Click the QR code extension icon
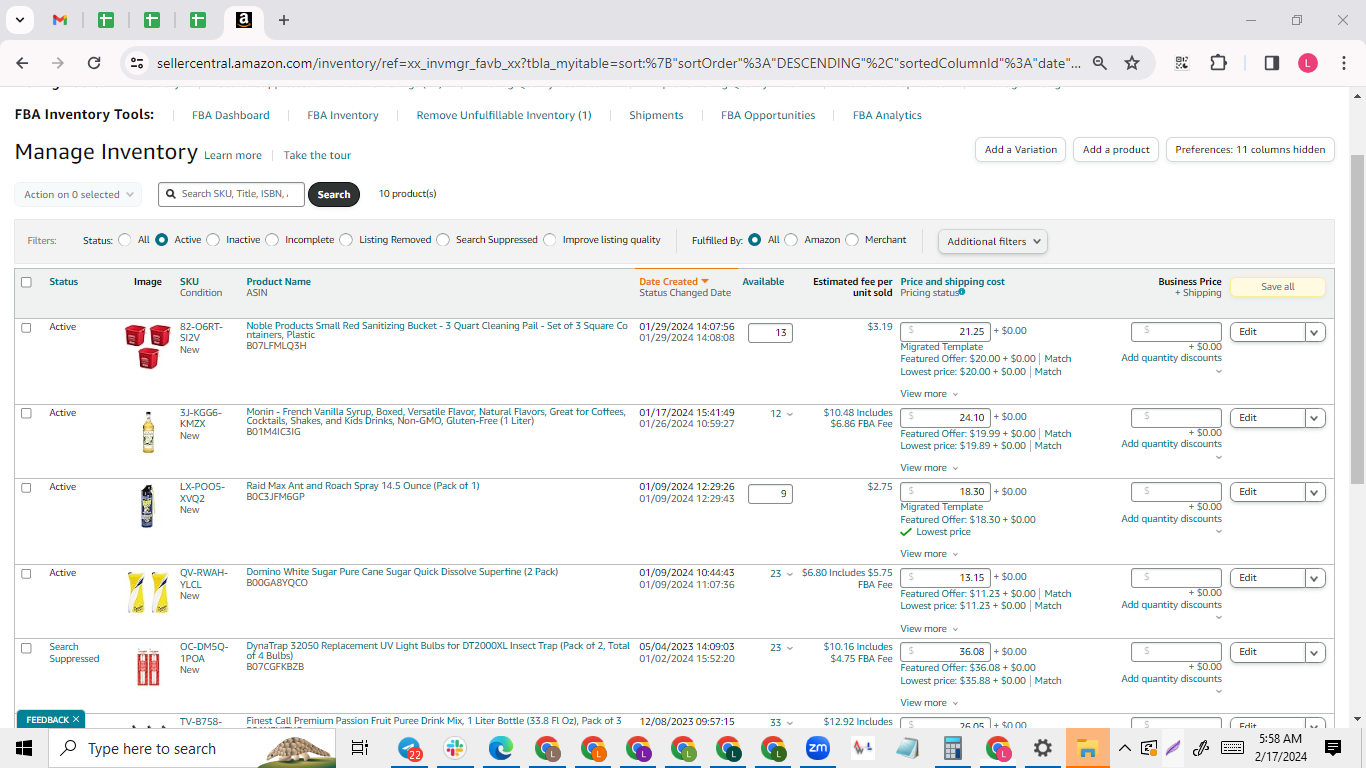Image resolution: width=1366 pixels, height=768 pixels. point(1182,63)
